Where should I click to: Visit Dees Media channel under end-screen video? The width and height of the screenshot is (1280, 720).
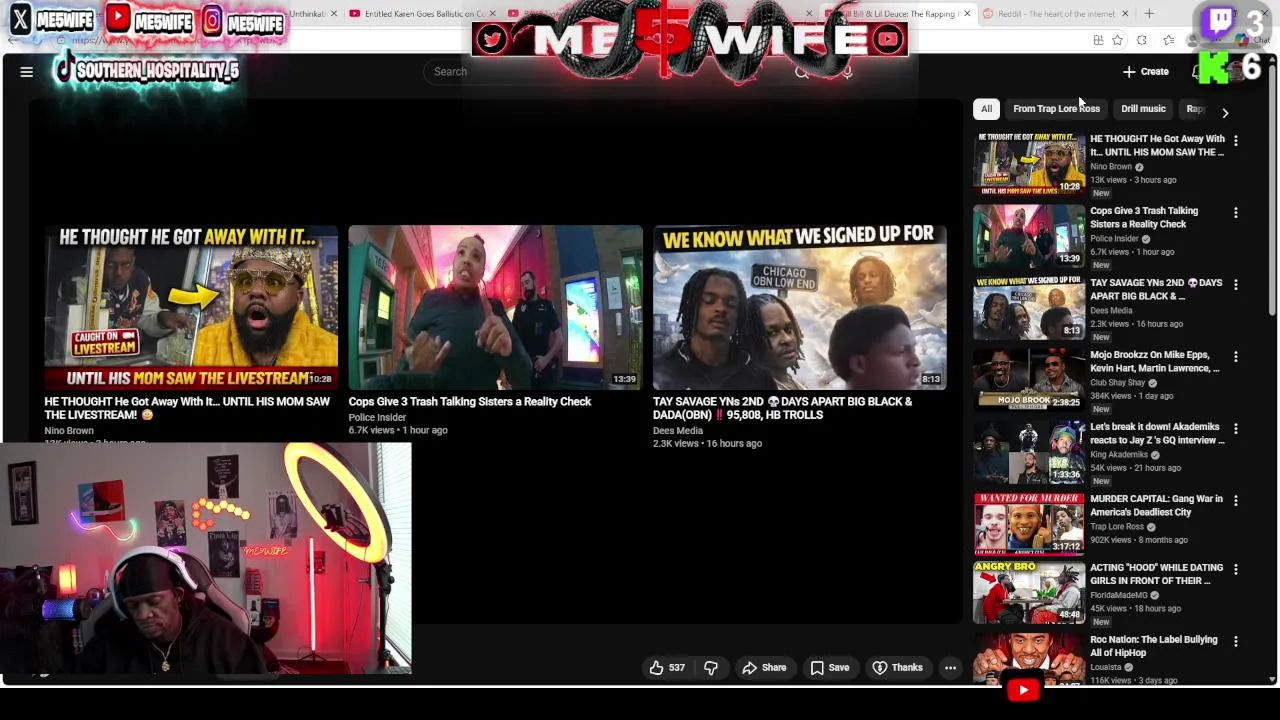pyautogui.click(x=678, y=431)
